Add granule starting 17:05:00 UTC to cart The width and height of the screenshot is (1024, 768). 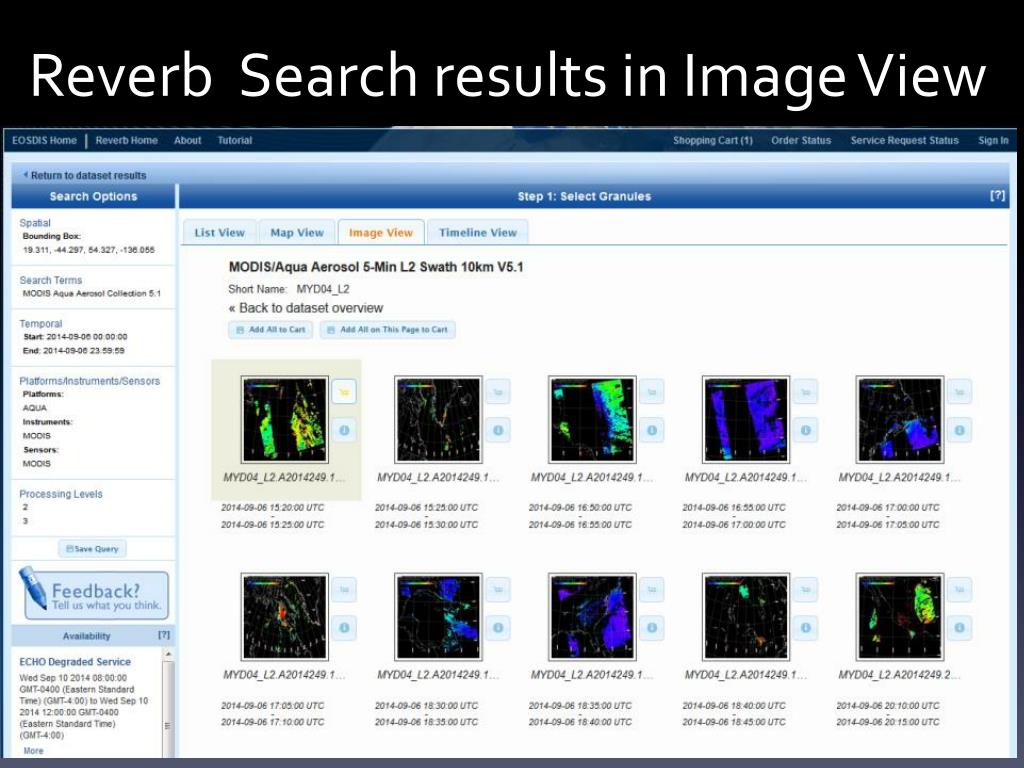[x=344, y=590]
